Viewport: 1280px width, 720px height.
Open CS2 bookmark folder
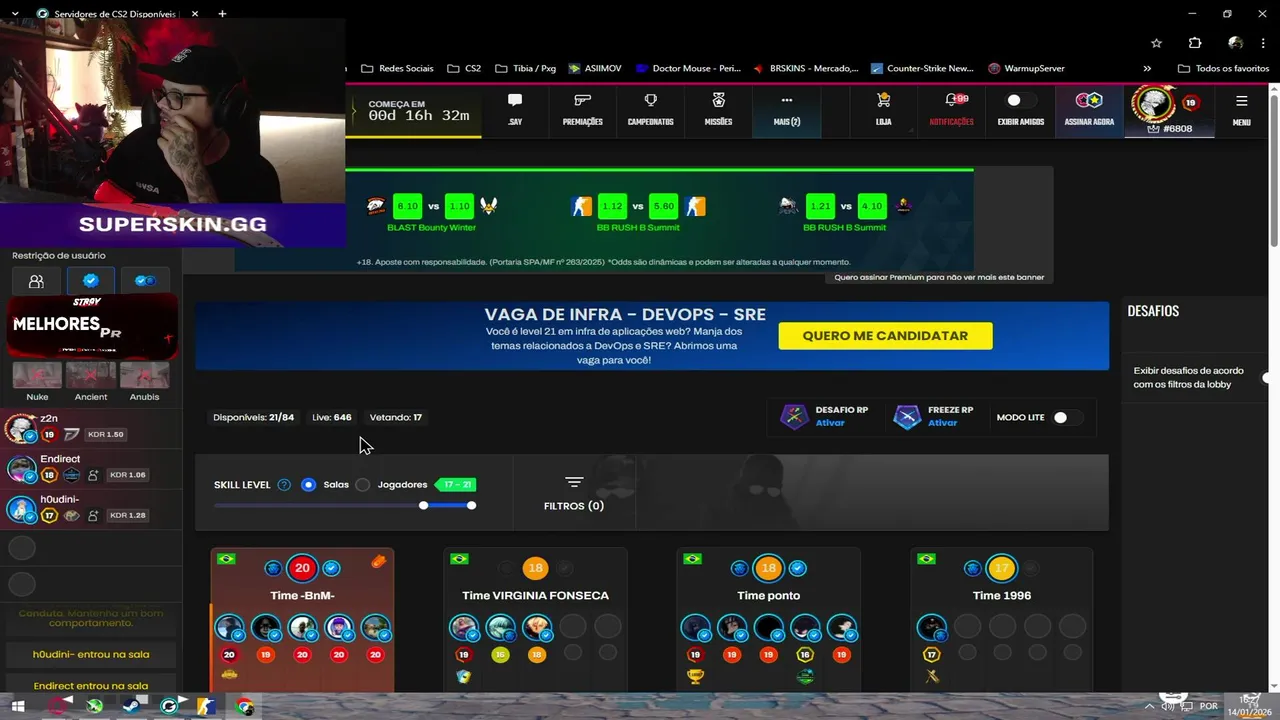pos(464,69)
